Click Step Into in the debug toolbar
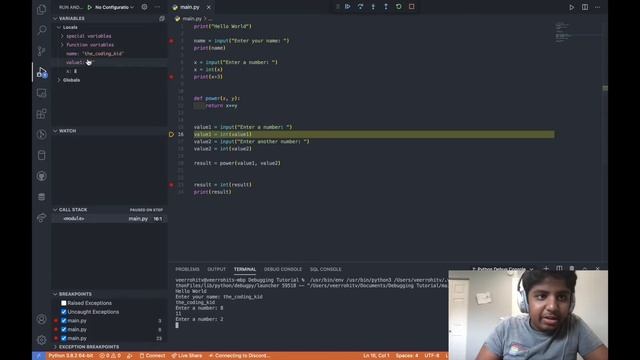The image size is (640, 360). pos(373,7)
